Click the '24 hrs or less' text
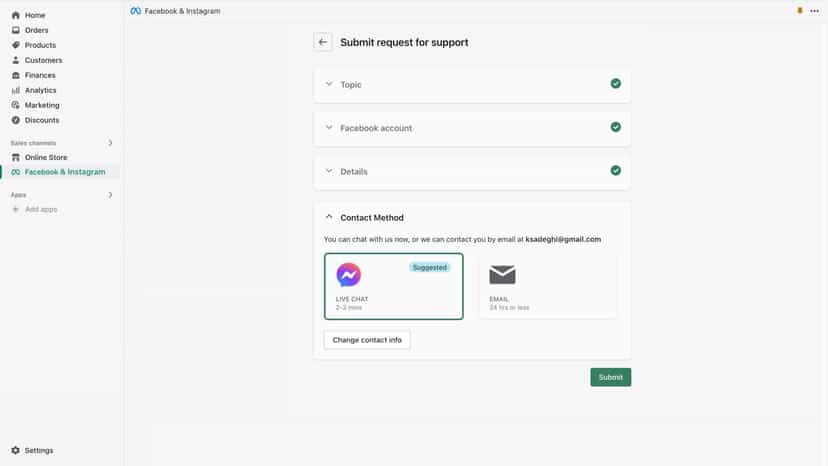 point(509,307)
